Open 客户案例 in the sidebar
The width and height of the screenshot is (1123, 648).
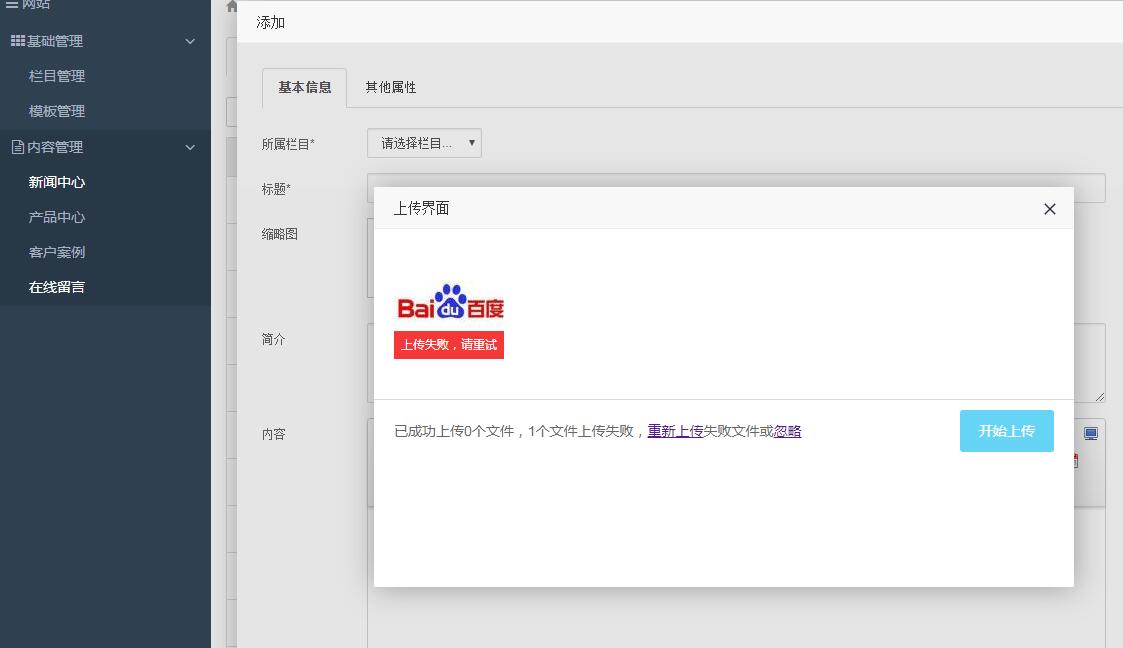point(57,252)
